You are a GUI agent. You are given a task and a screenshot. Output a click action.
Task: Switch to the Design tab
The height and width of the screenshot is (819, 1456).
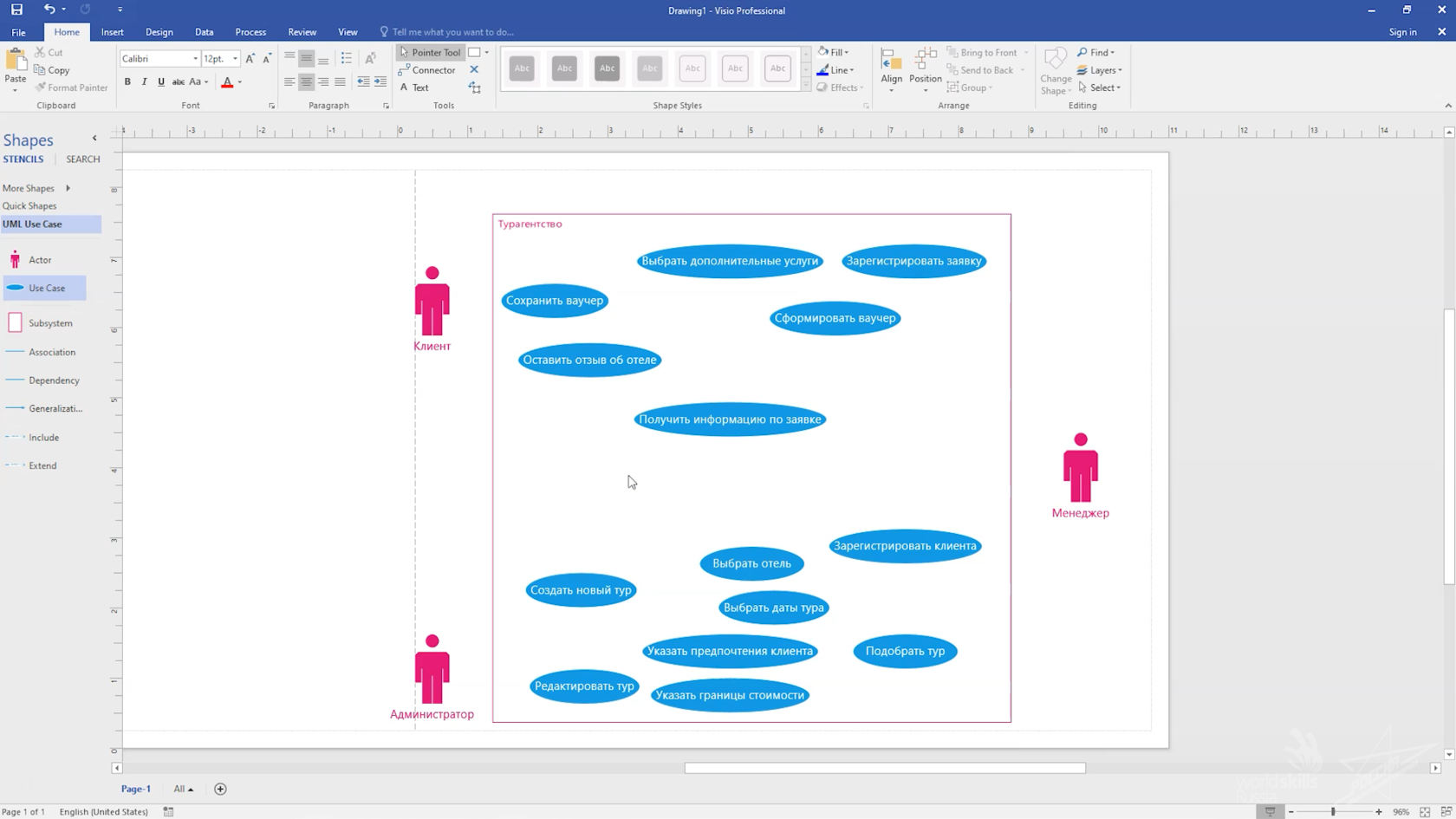point(159,32)
